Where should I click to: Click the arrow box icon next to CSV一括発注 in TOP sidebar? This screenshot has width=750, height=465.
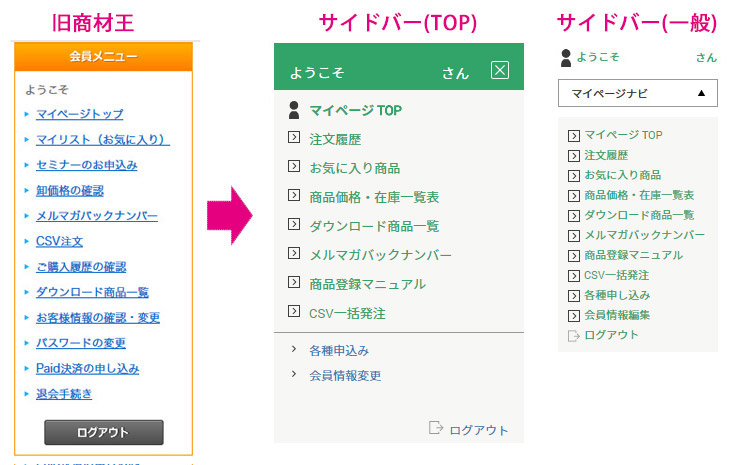pos(294,311)
